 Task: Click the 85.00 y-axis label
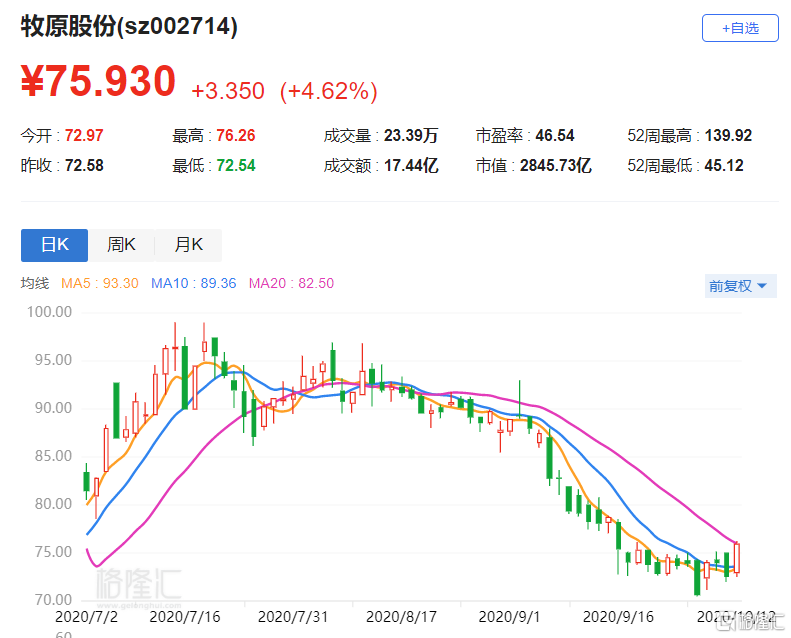coord(53,456)
